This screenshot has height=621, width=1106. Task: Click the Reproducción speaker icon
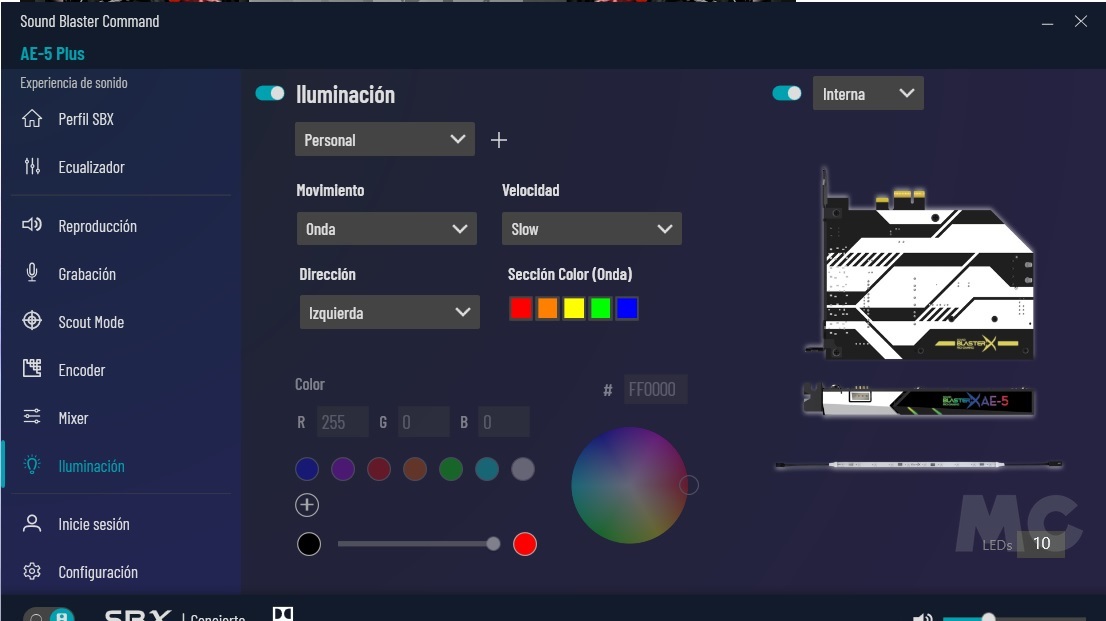coord(32,226)
